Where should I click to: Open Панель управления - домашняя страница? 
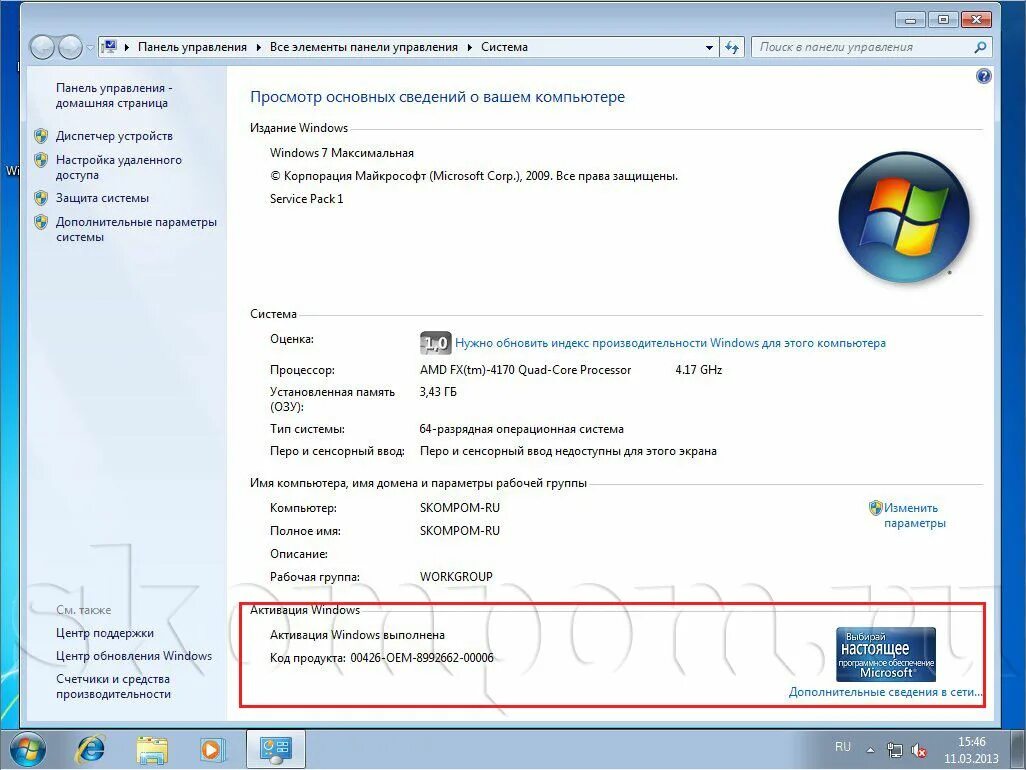click(113, 96)
